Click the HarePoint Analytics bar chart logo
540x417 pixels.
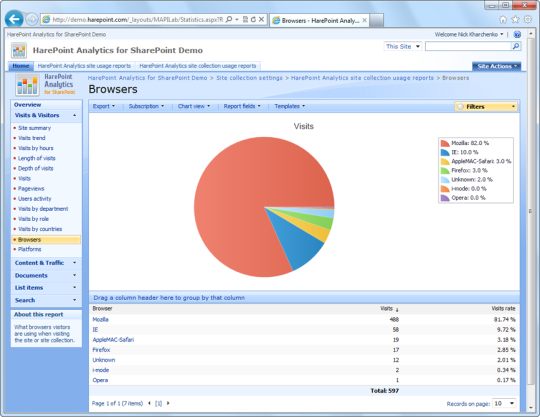[x=27, y=84]
